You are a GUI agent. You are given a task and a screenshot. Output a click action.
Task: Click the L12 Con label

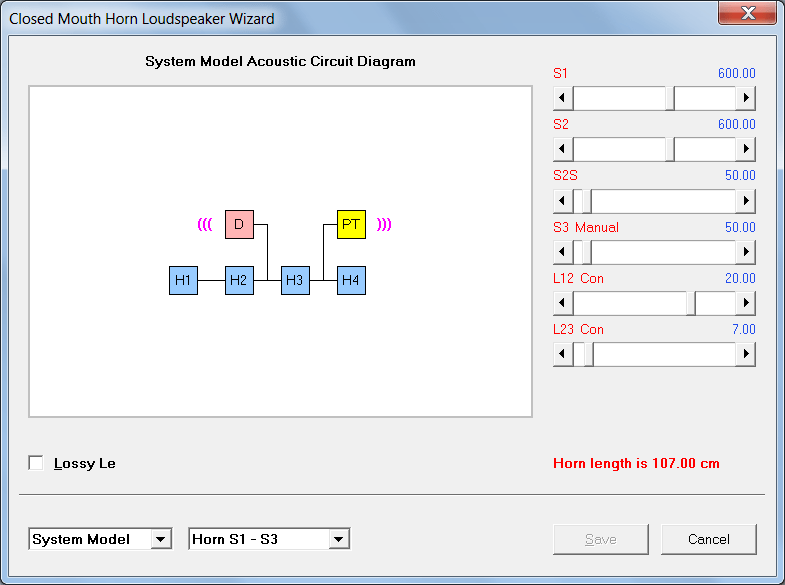coord(578,278)
